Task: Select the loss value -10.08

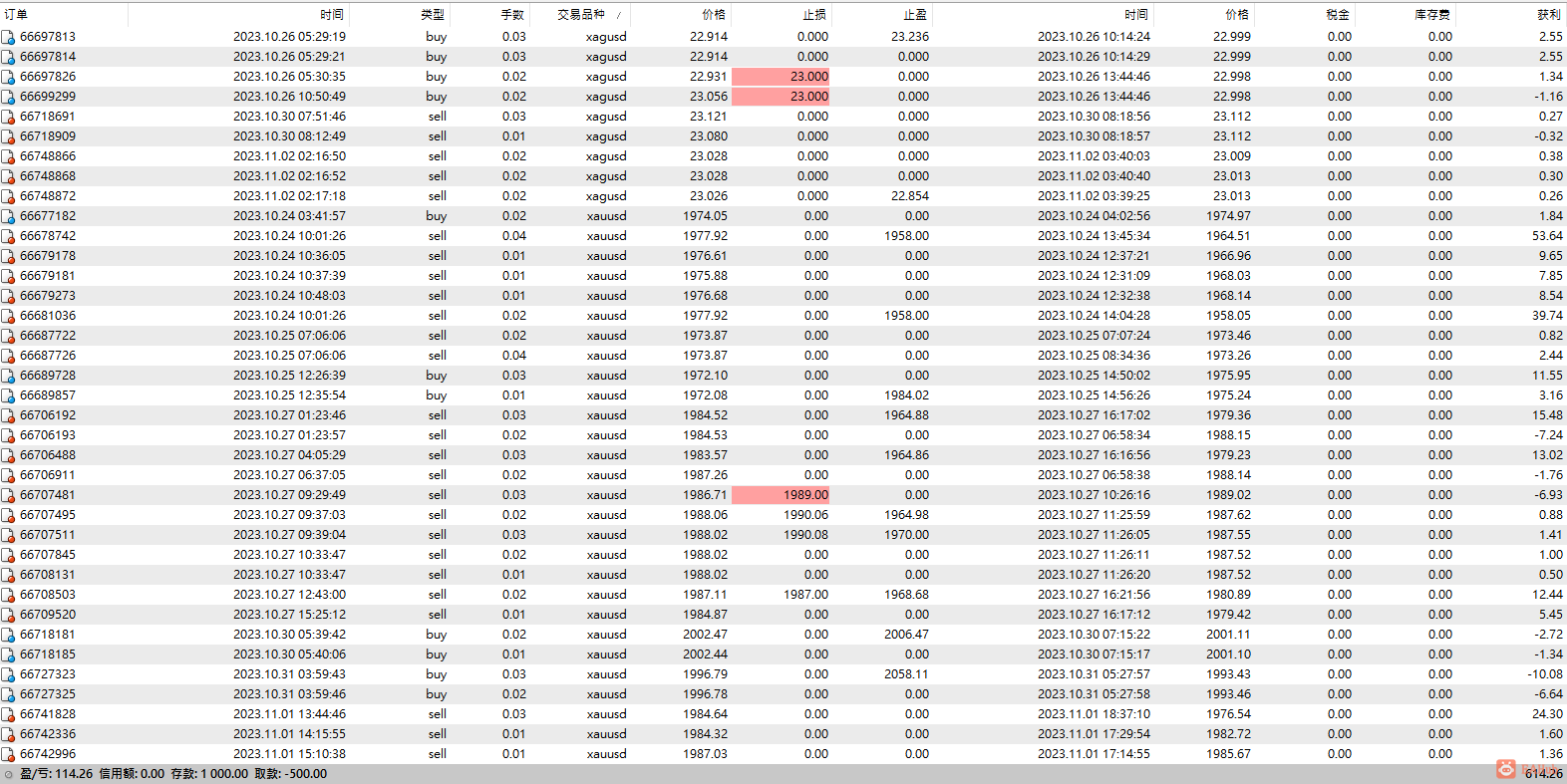Action: (x=1545, y=674)
